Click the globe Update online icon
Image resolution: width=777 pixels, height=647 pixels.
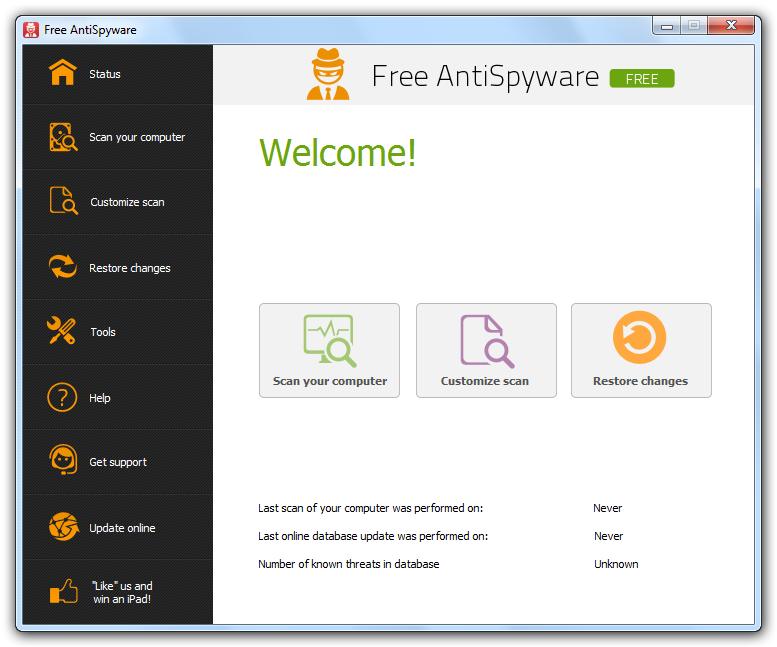(63, 526)
